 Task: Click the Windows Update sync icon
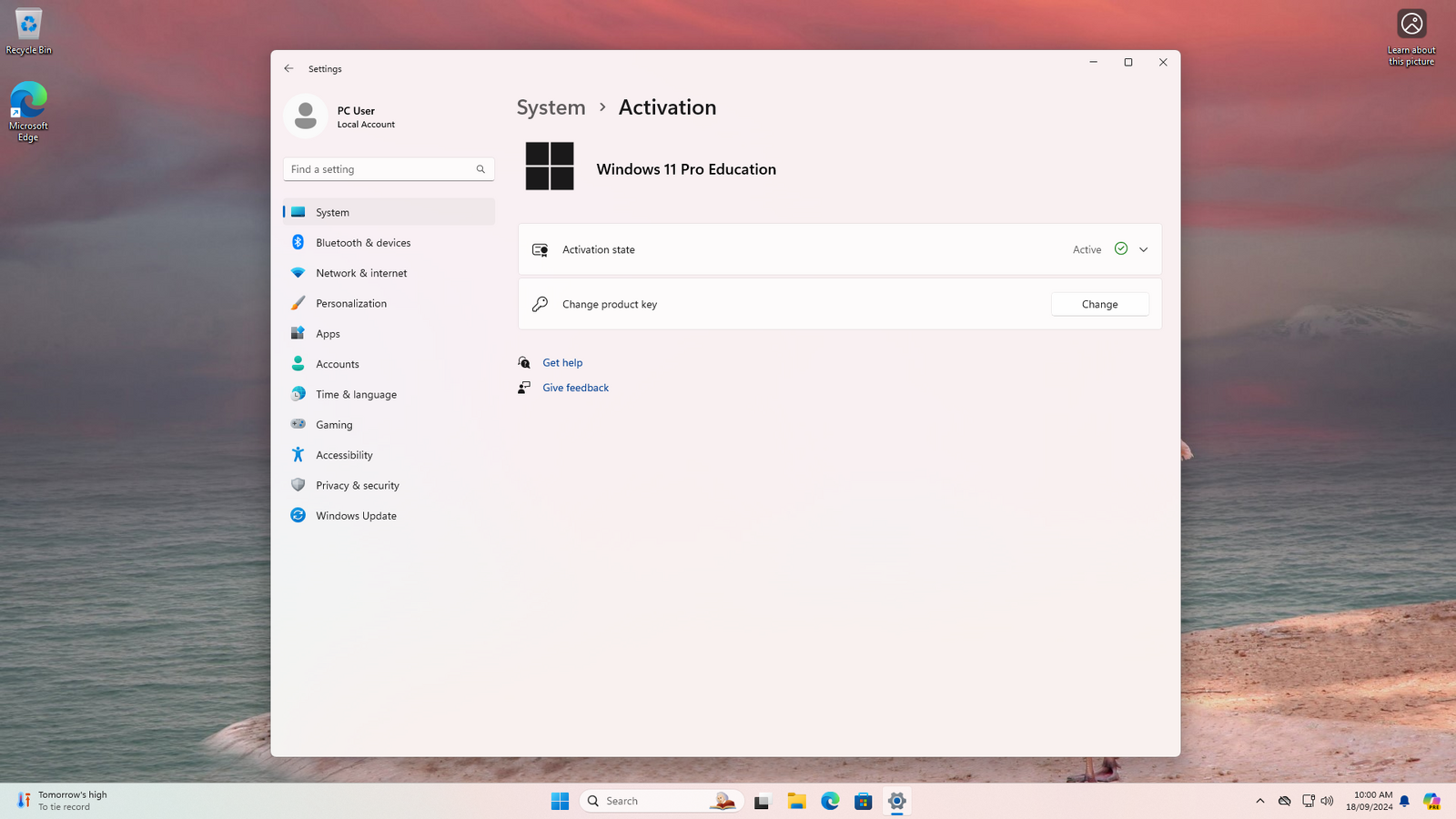(298, 515)
